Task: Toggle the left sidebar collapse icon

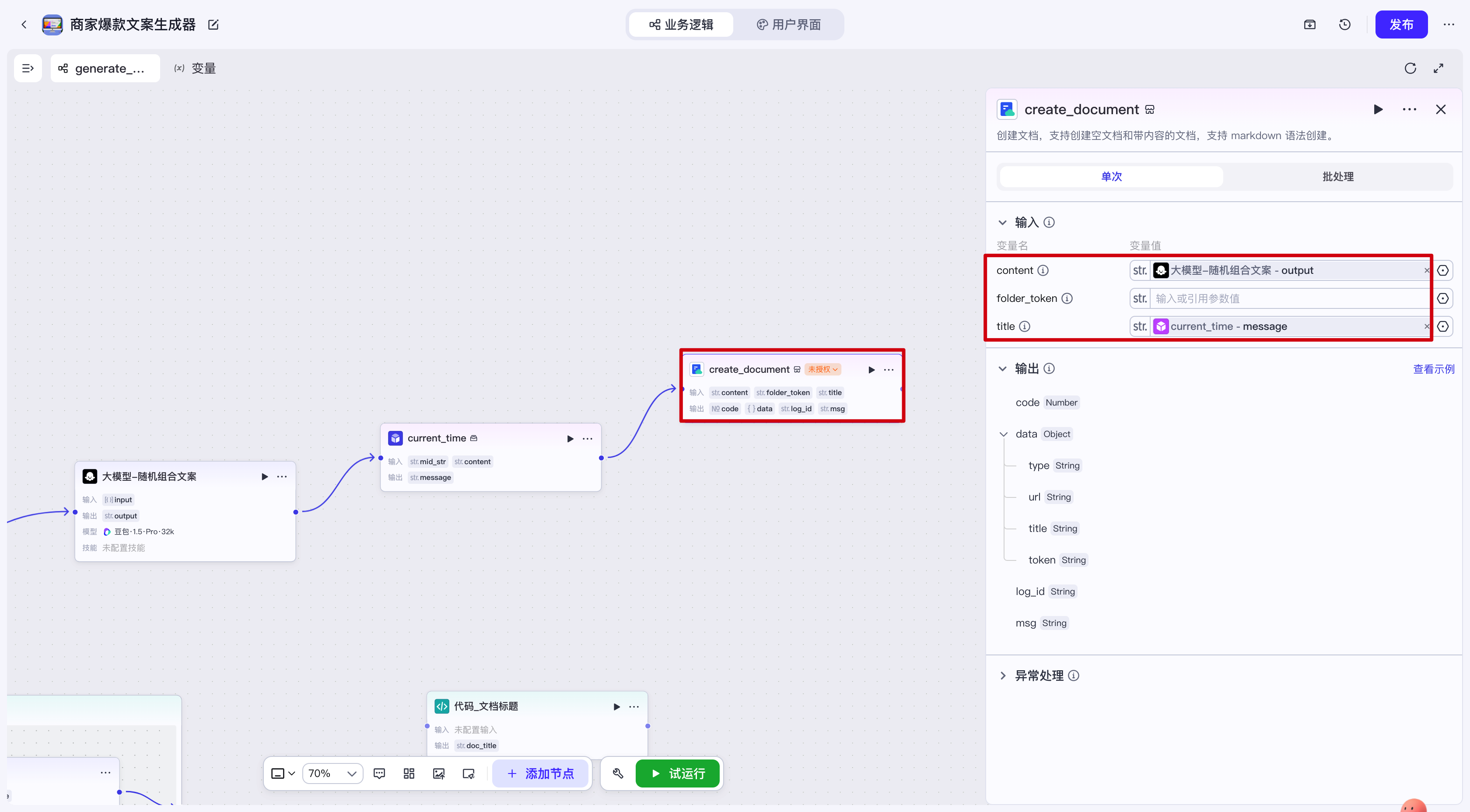Action: 28,69
